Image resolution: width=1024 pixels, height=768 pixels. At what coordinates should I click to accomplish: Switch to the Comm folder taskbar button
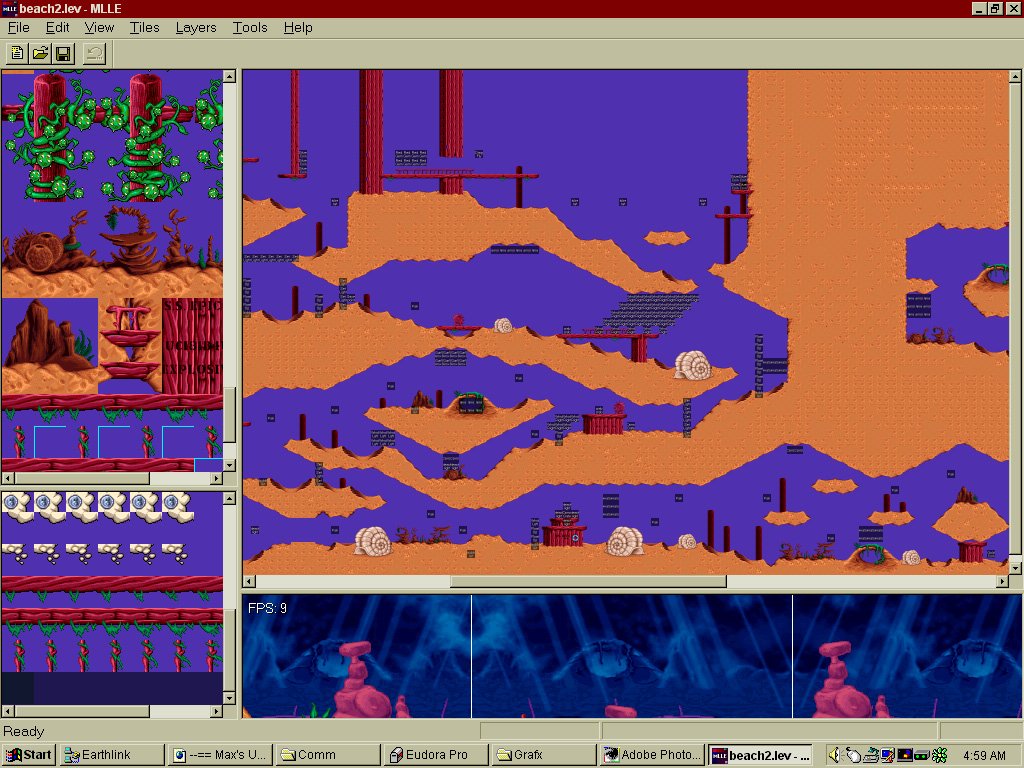point(328,755)
